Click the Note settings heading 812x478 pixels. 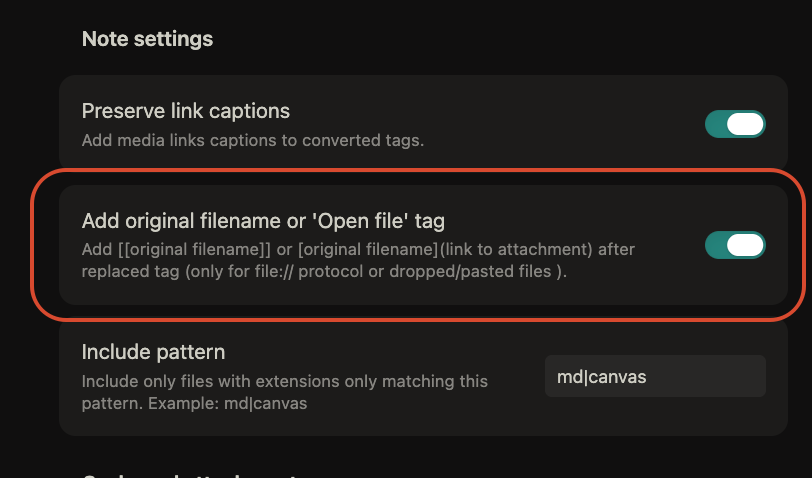(147, 39)
